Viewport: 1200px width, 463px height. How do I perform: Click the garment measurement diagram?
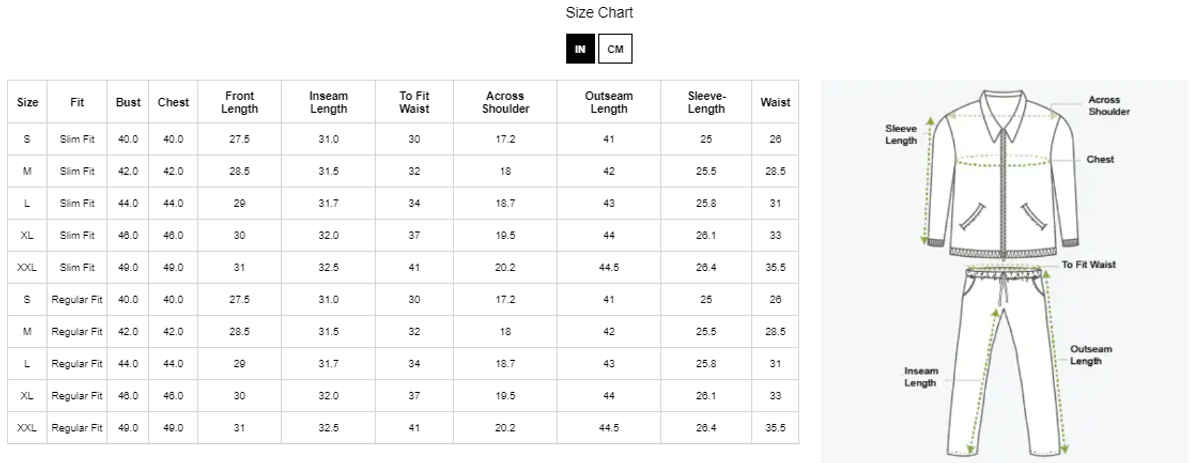[1004, 271]
